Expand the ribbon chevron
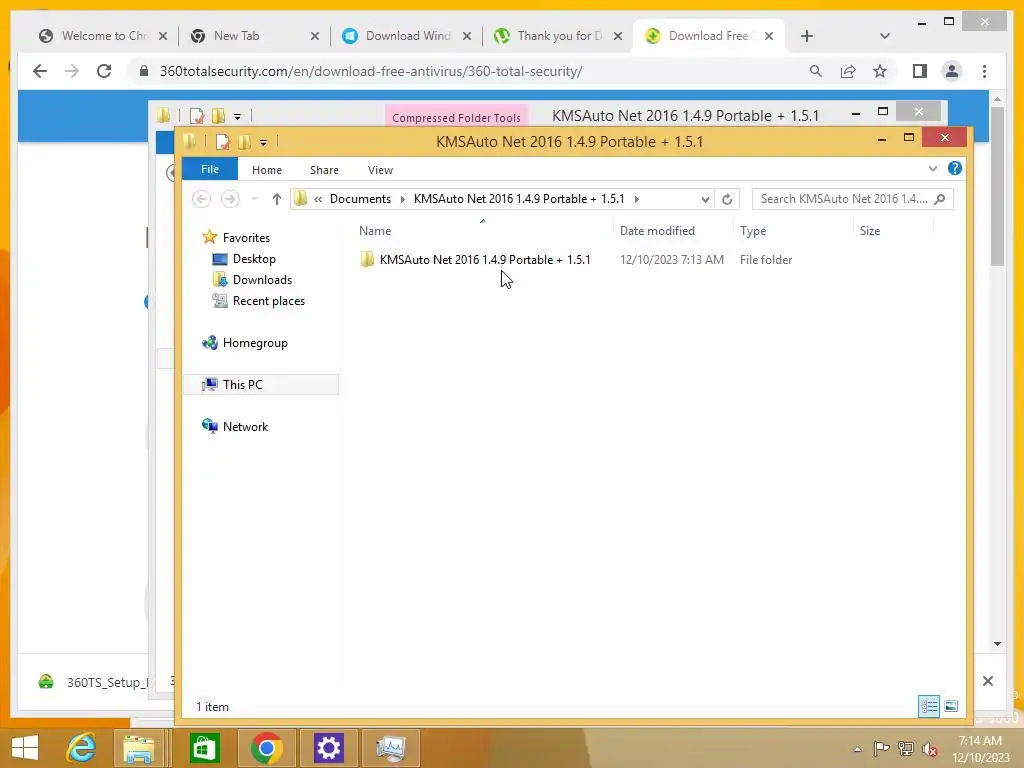This screenshot has height=768, width=1024. (933, 168)
